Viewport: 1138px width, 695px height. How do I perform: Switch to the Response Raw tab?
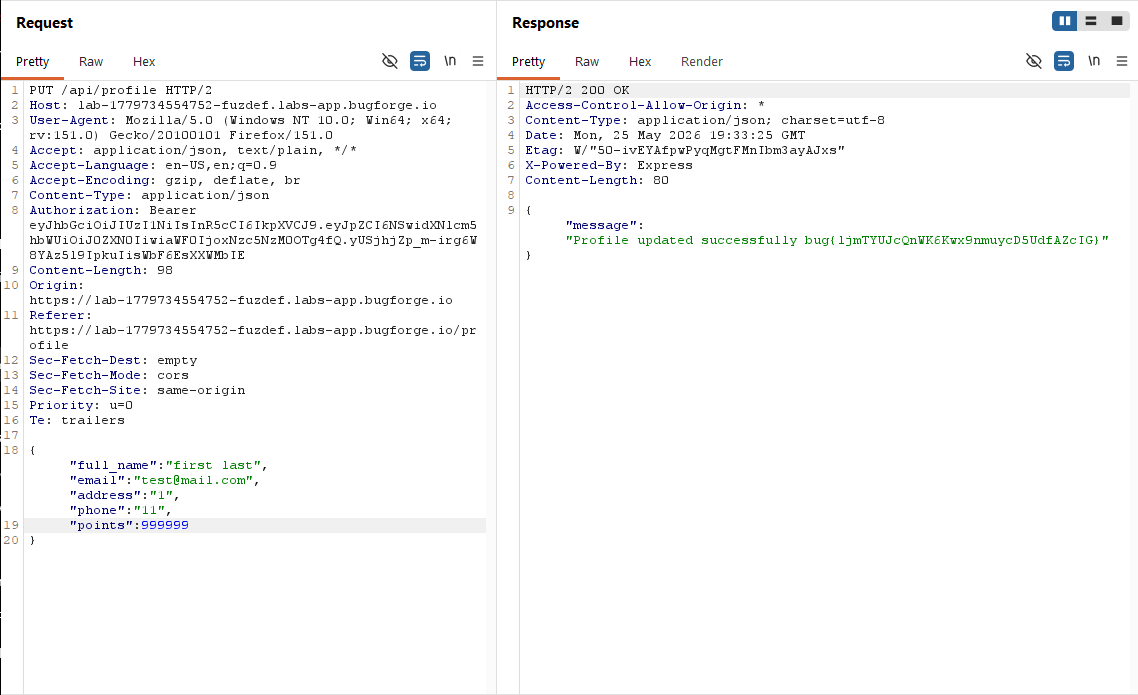point(586,62)
